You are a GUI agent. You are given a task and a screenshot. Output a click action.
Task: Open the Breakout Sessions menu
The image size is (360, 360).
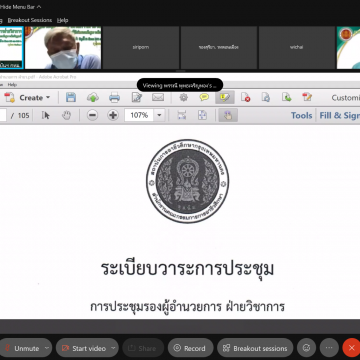[30, 20]
